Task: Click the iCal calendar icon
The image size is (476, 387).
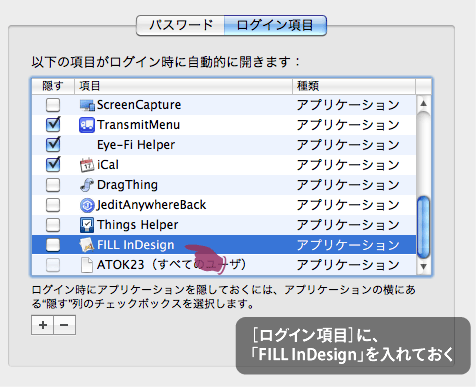Action: [87, 165]
